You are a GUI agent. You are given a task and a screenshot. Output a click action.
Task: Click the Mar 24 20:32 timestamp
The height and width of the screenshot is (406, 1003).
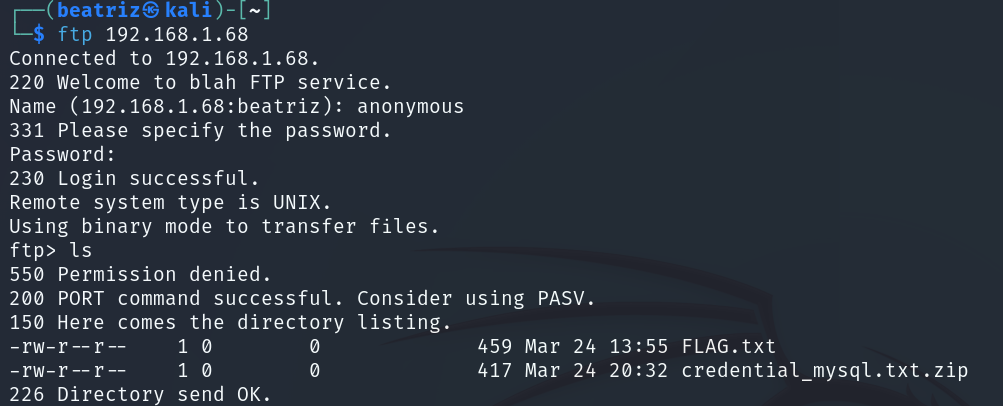596,371
